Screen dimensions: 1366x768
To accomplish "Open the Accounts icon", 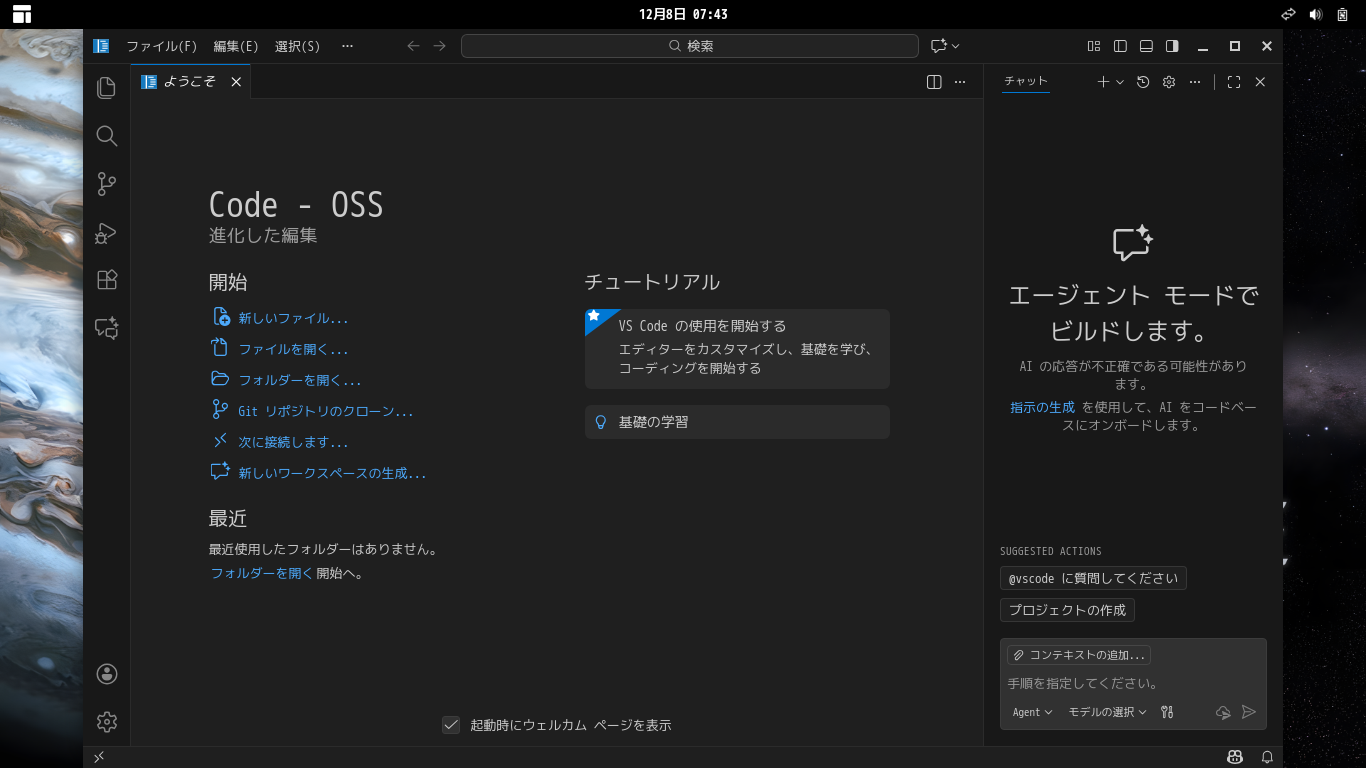I will (106, 674).
